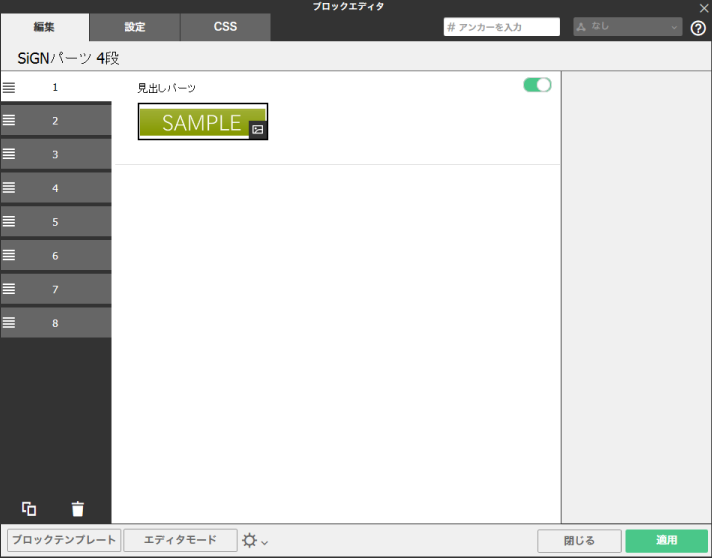Viewport: 712px width, 558px height.
Task: Open the なし dropdown
Action: click(628, 27)
